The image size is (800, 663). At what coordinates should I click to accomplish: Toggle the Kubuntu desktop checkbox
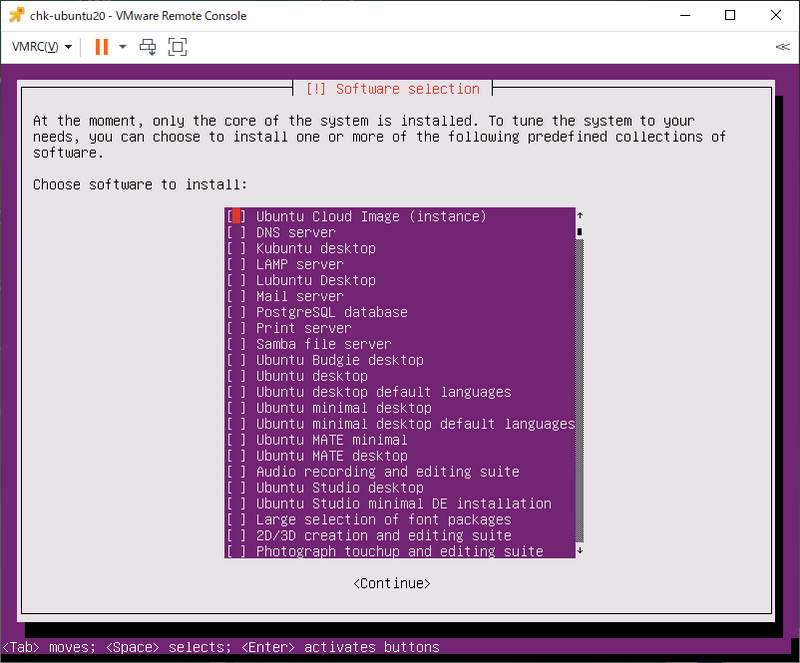pyautogui.click(x=236, y=248)
